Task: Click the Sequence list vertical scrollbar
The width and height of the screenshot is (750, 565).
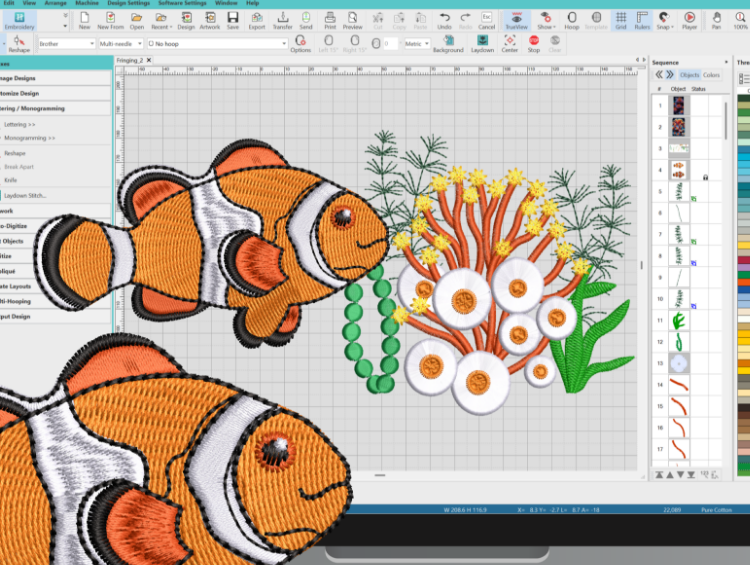Action: coord(726,121)
